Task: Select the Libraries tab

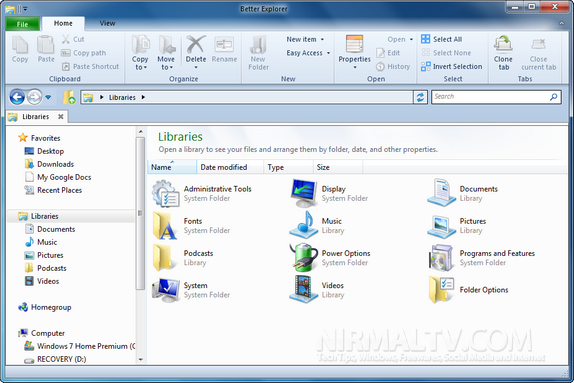Action: [36, 117]
